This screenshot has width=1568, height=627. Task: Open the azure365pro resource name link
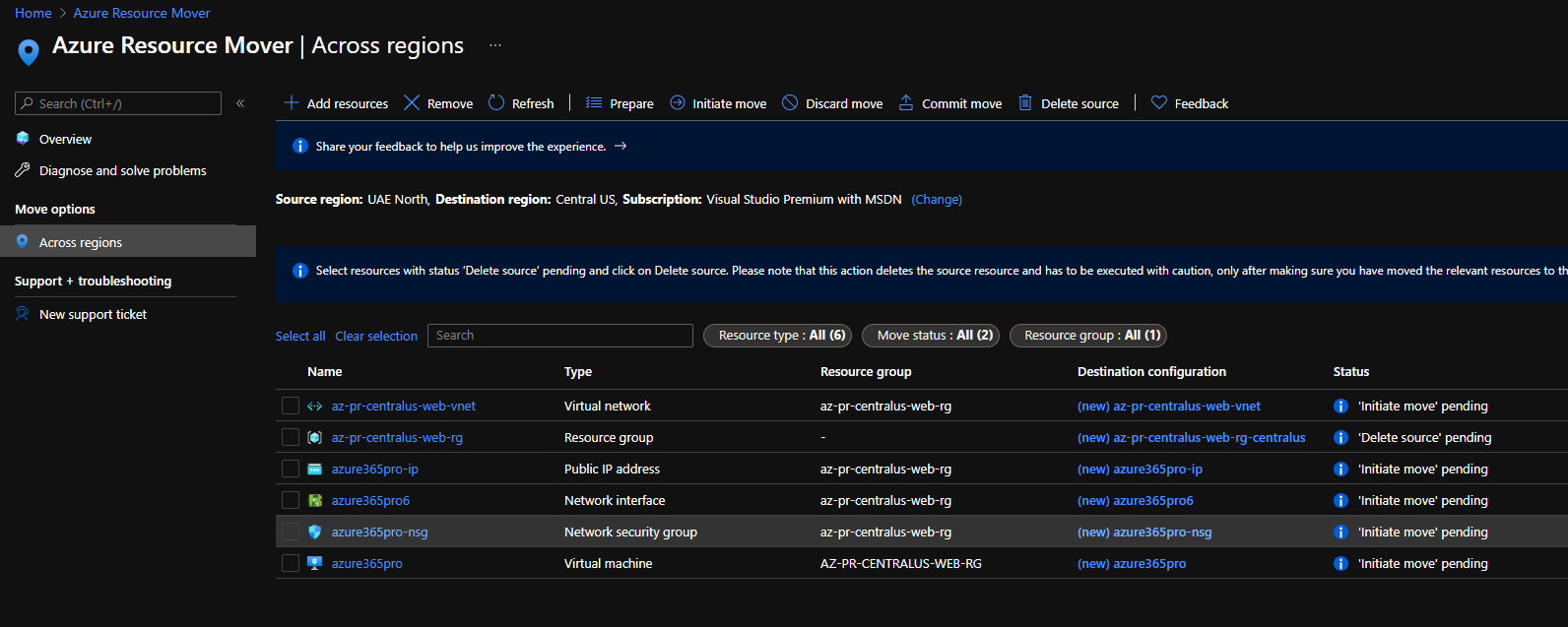[367, 563]
